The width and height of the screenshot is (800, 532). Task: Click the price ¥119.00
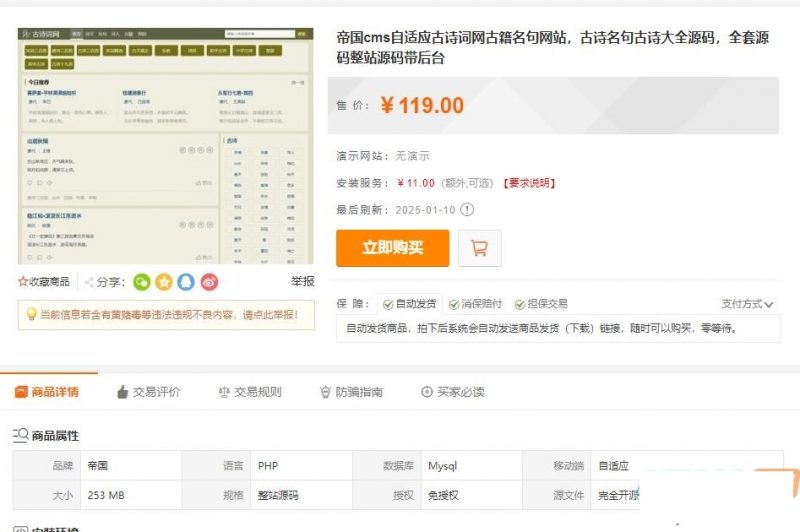[x=422, y=106]
